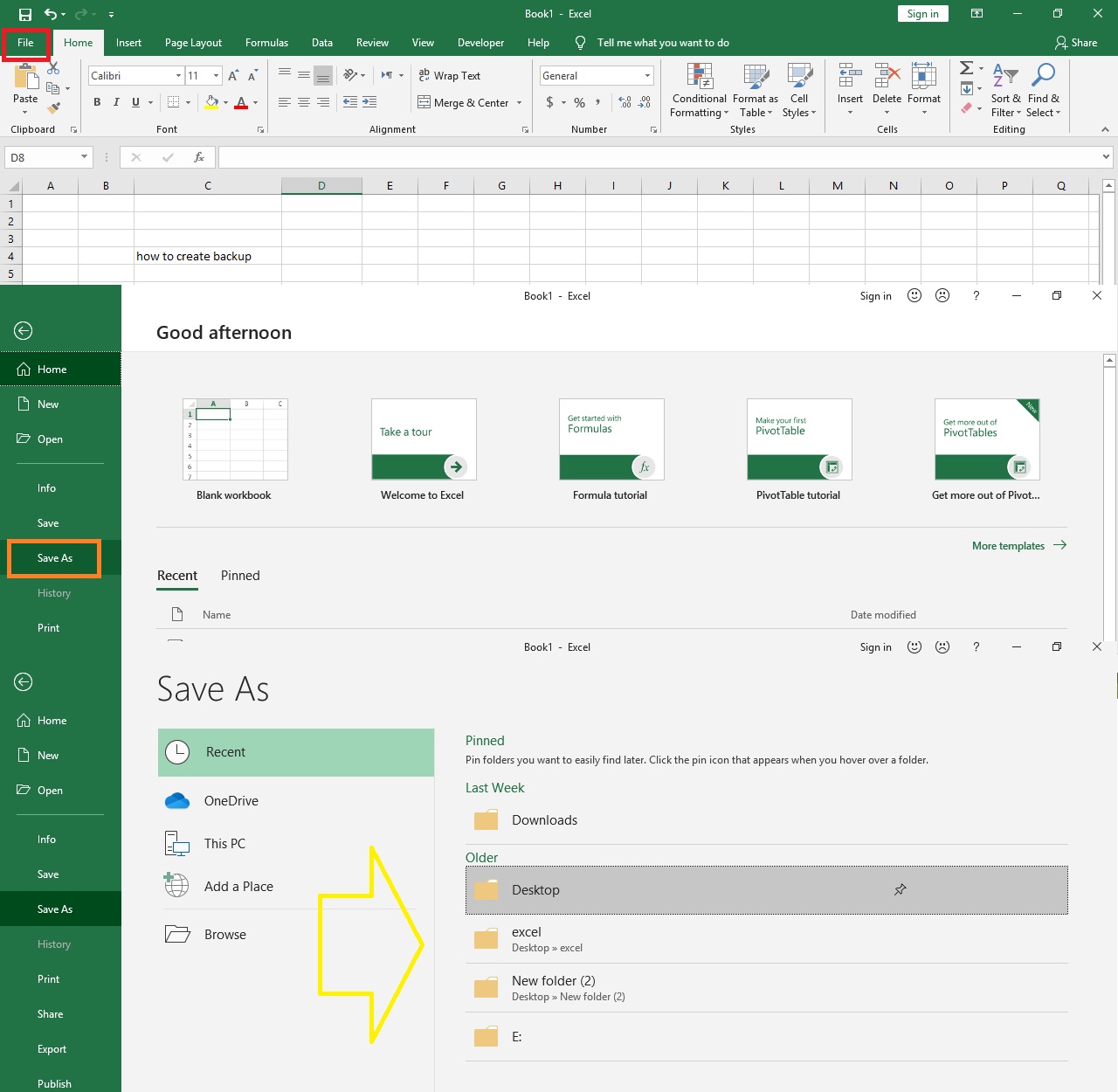Toggle Bold formatting
The image size is (1118, 1092).
tap(97, 102)
